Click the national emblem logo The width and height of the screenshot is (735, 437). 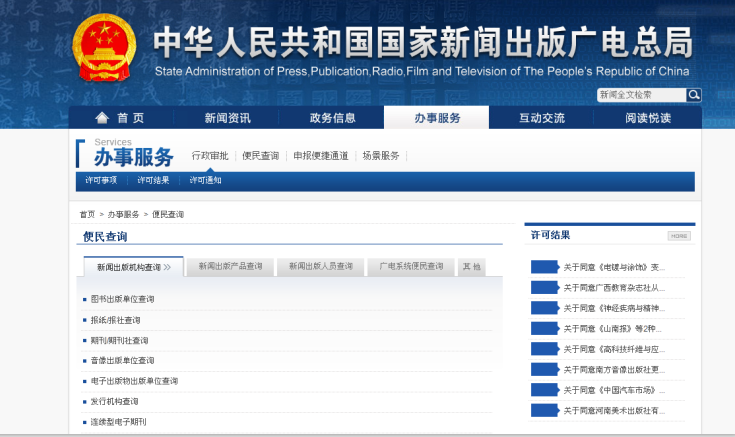[x=104, y=48]
